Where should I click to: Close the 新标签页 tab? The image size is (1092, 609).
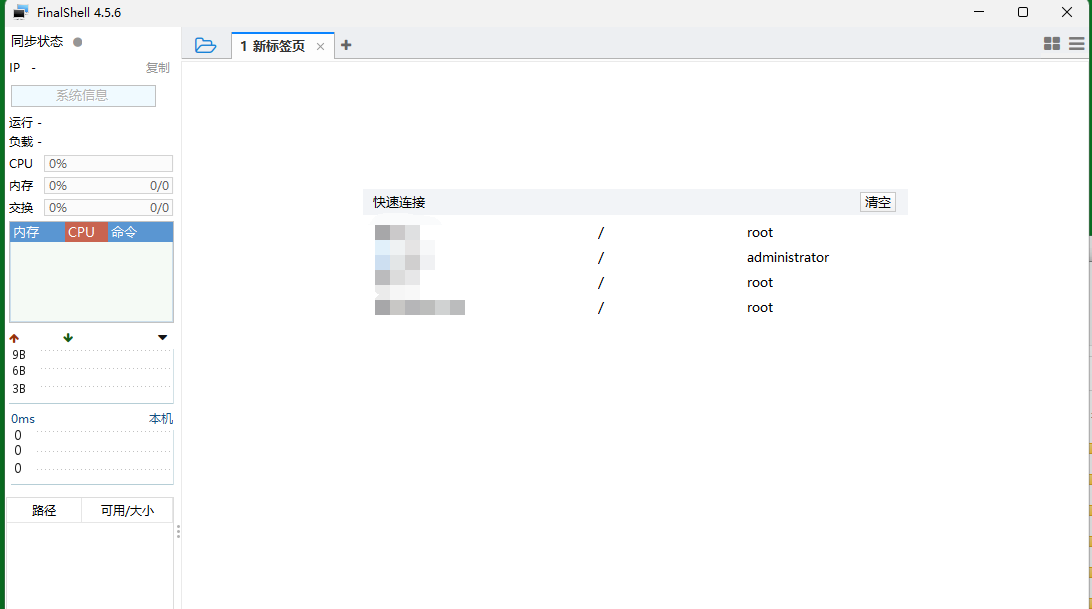tap(320, 46)
